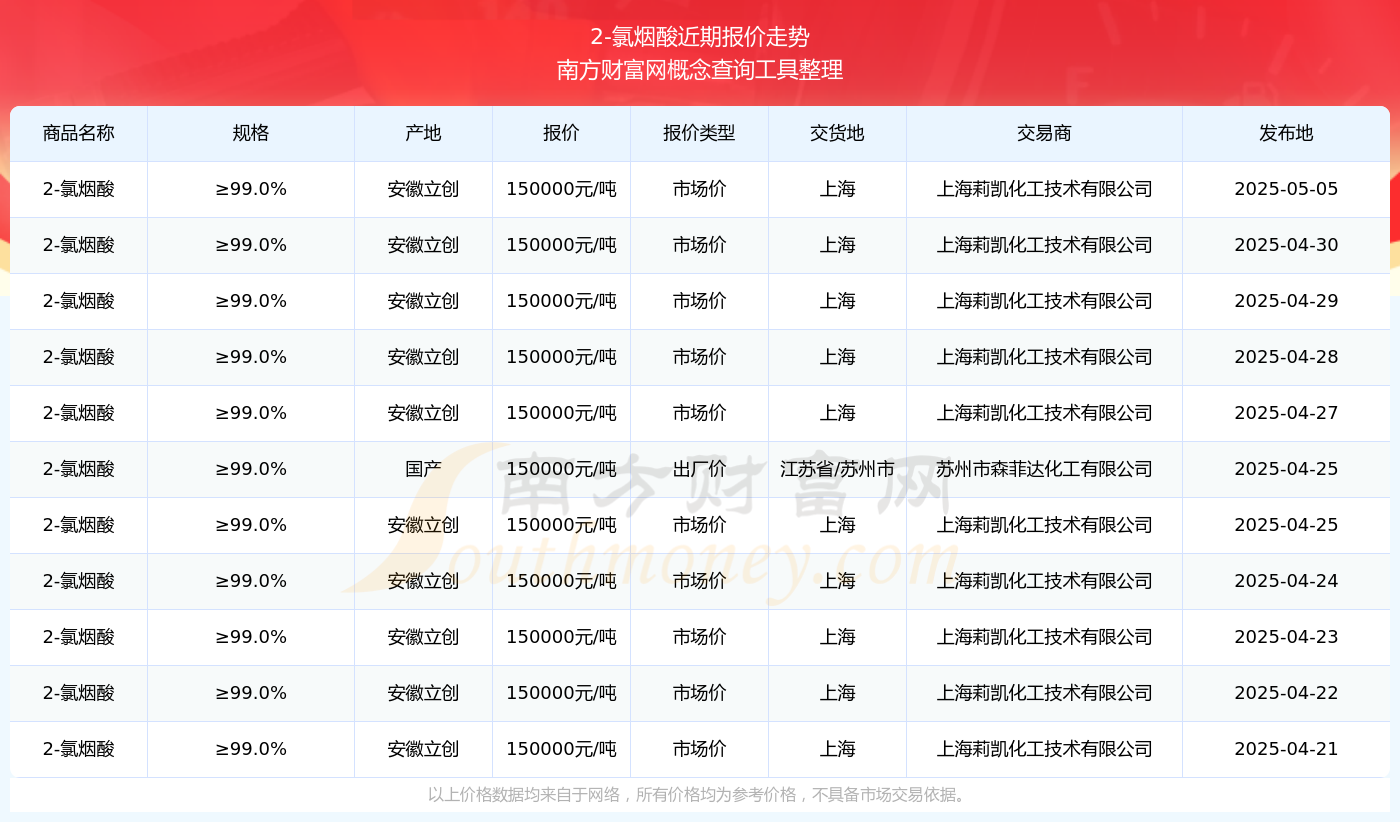Click 苏州市森菲达化工有限公司 trader cell

click(x=1044, y=469)
